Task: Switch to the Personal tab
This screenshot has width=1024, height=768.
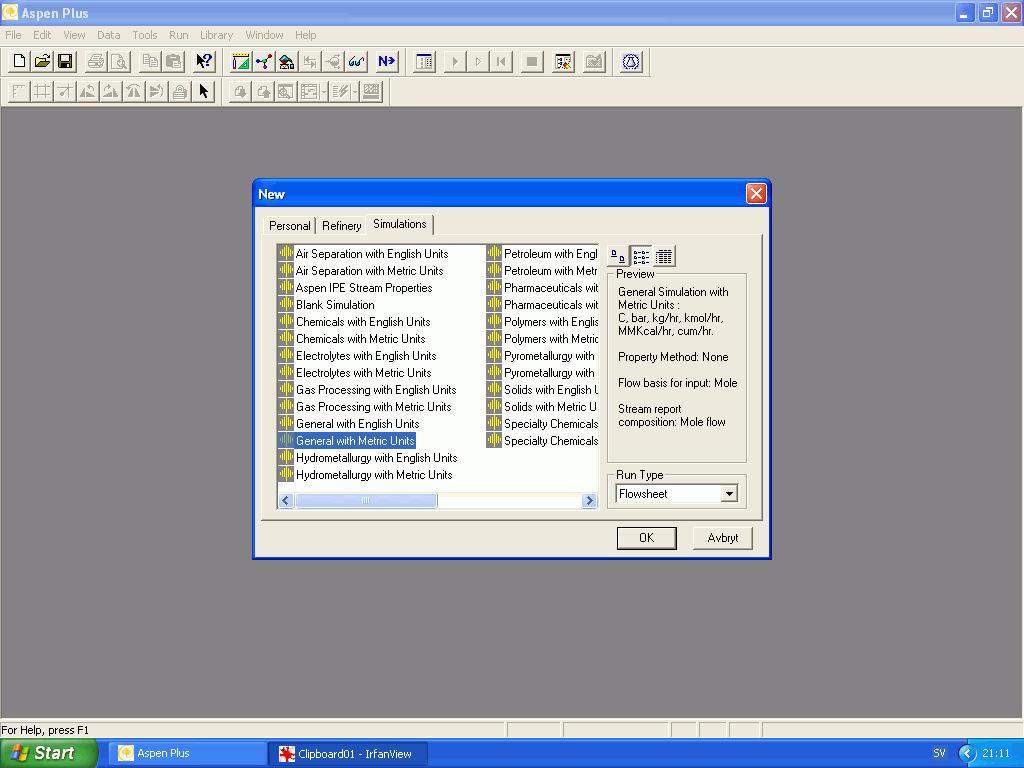Action: pos(289,226)
